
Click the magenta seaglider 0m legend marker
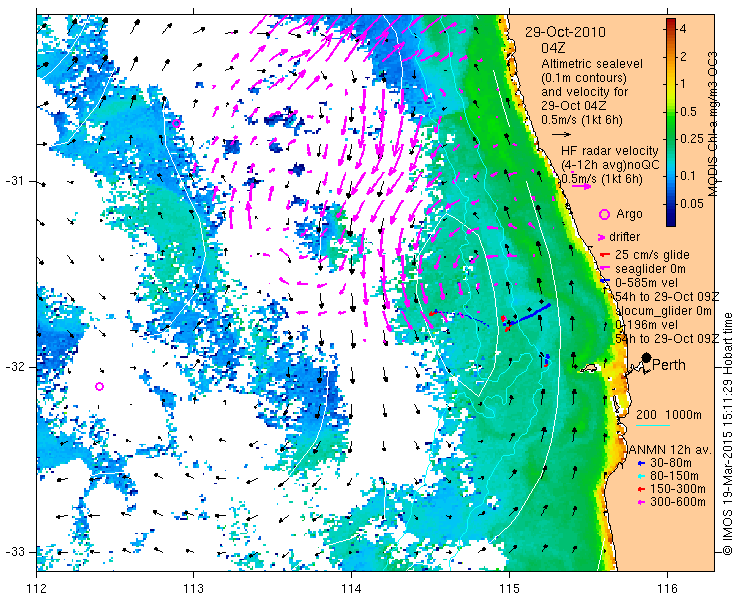(604, 269)
